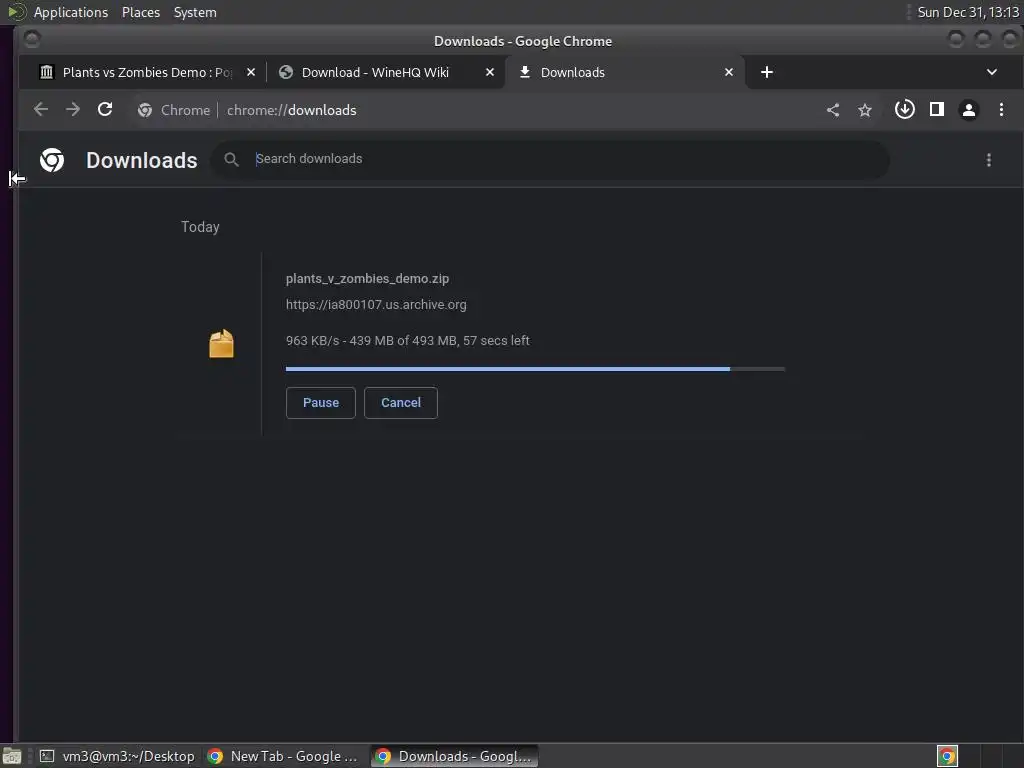Reload the downloads page
The height and width of the screenshot is (768, 1024).
[x=105, y=110]
